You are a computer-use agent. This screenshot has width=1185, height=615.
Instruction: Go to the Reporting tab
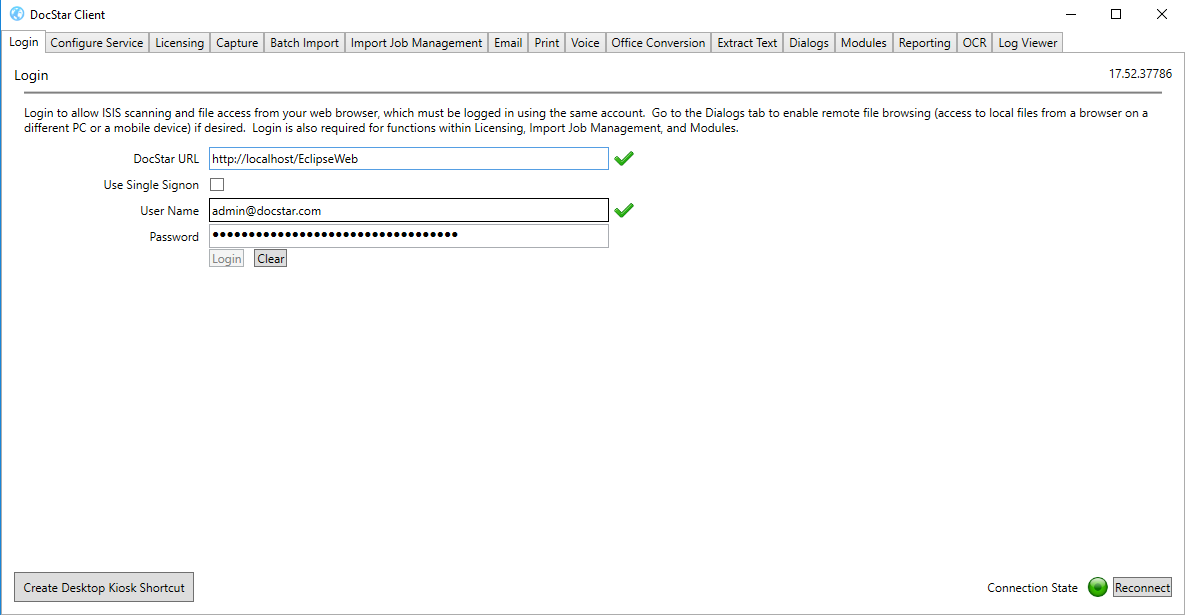point(924,43)
